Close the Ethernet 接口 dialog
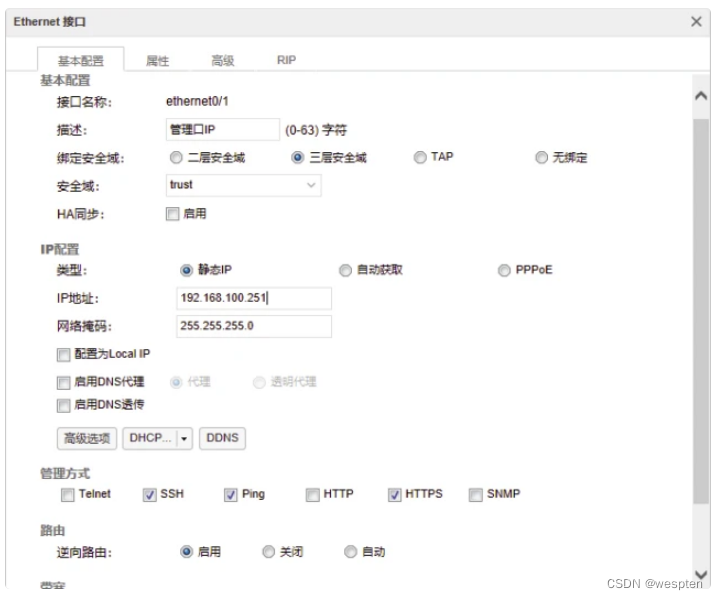The height and width of the screenshot is (600, 718). (696, 22)
